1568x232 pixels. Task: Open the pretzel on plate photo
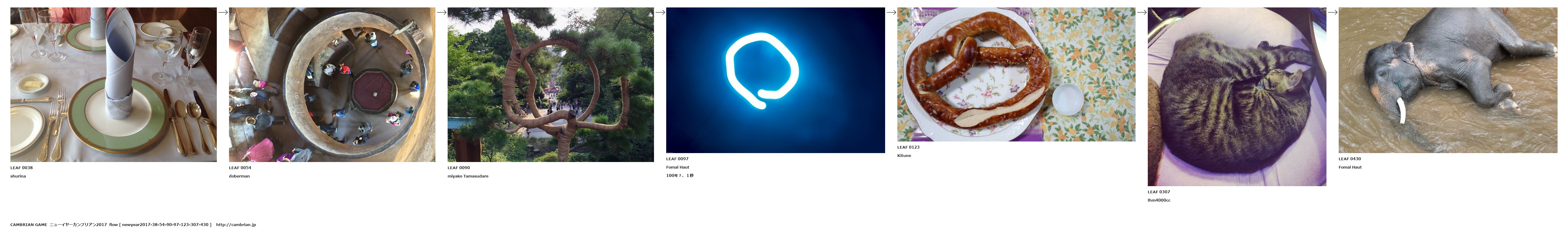click(x=1016, y=74)
